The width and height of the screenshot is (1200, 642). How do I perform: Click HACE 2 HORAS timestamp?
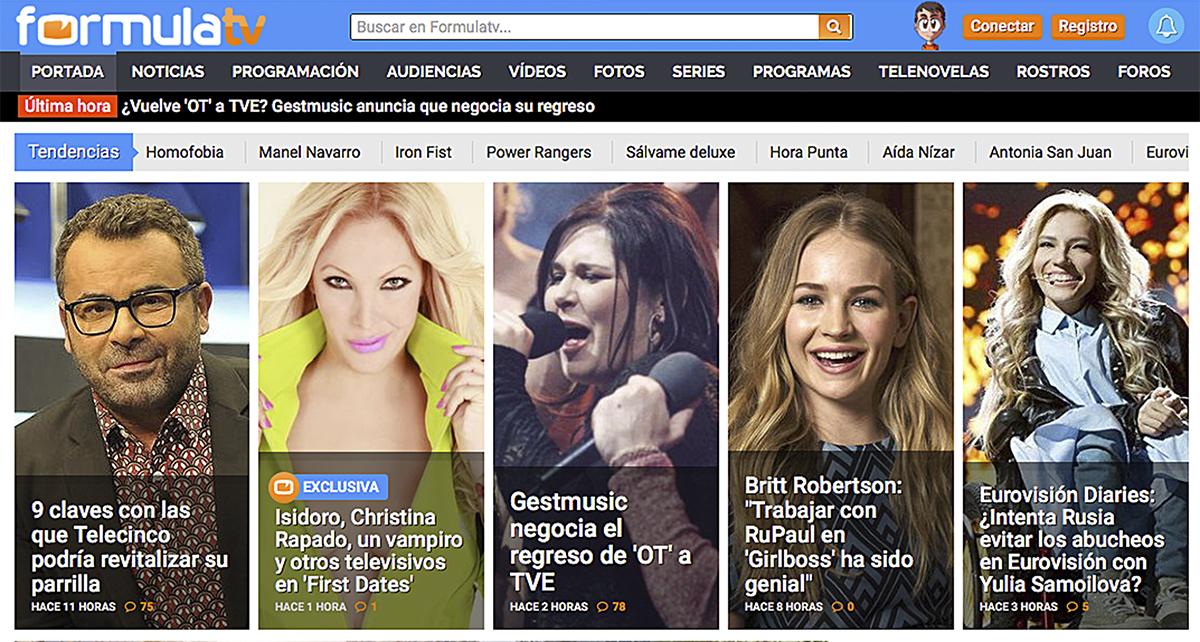(549, 607)
